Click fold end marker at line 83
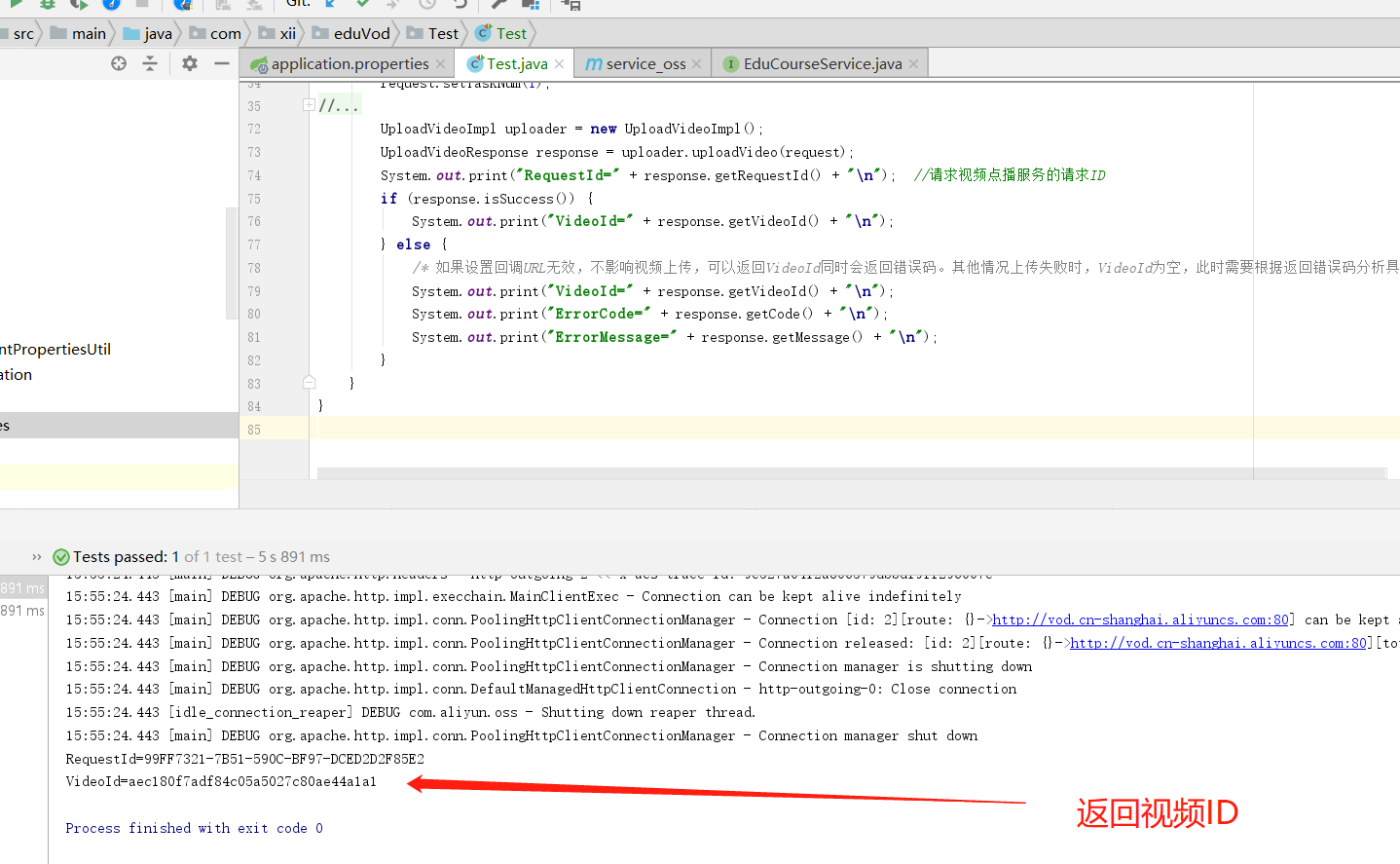The height and width of the screenshot is (864, 1400). point(309,383)
